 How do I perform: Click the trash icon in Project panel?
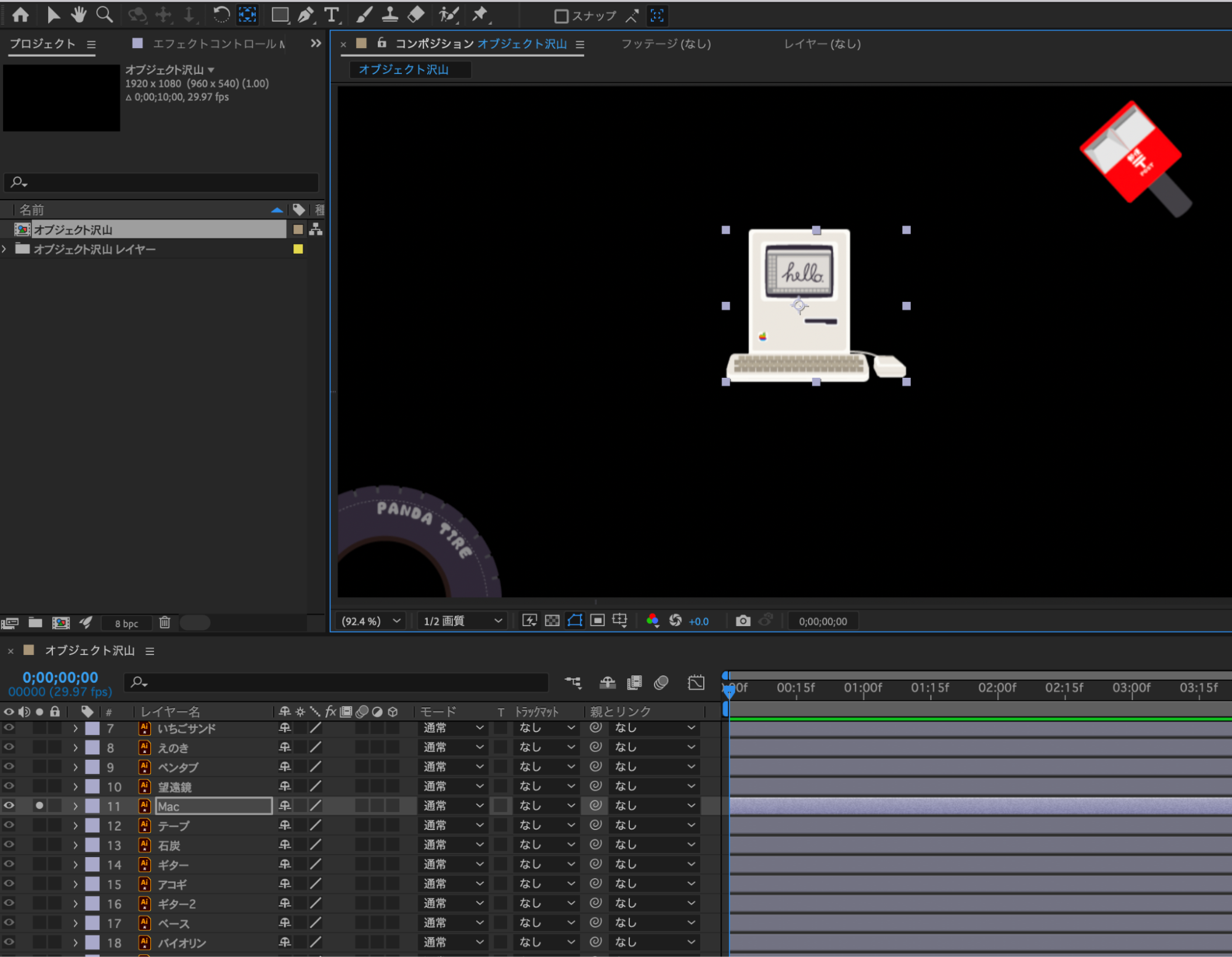click(x=165, y=622)
